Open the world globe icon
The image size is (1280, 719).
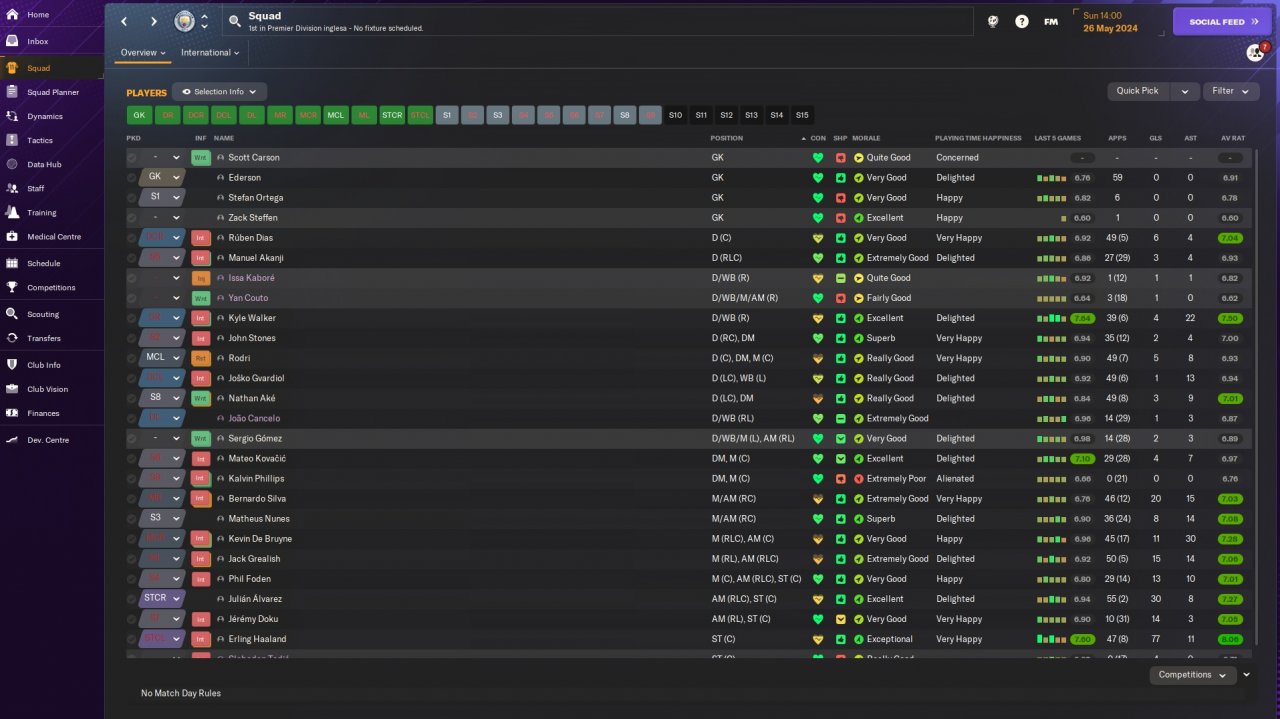(x=992, y=21)
